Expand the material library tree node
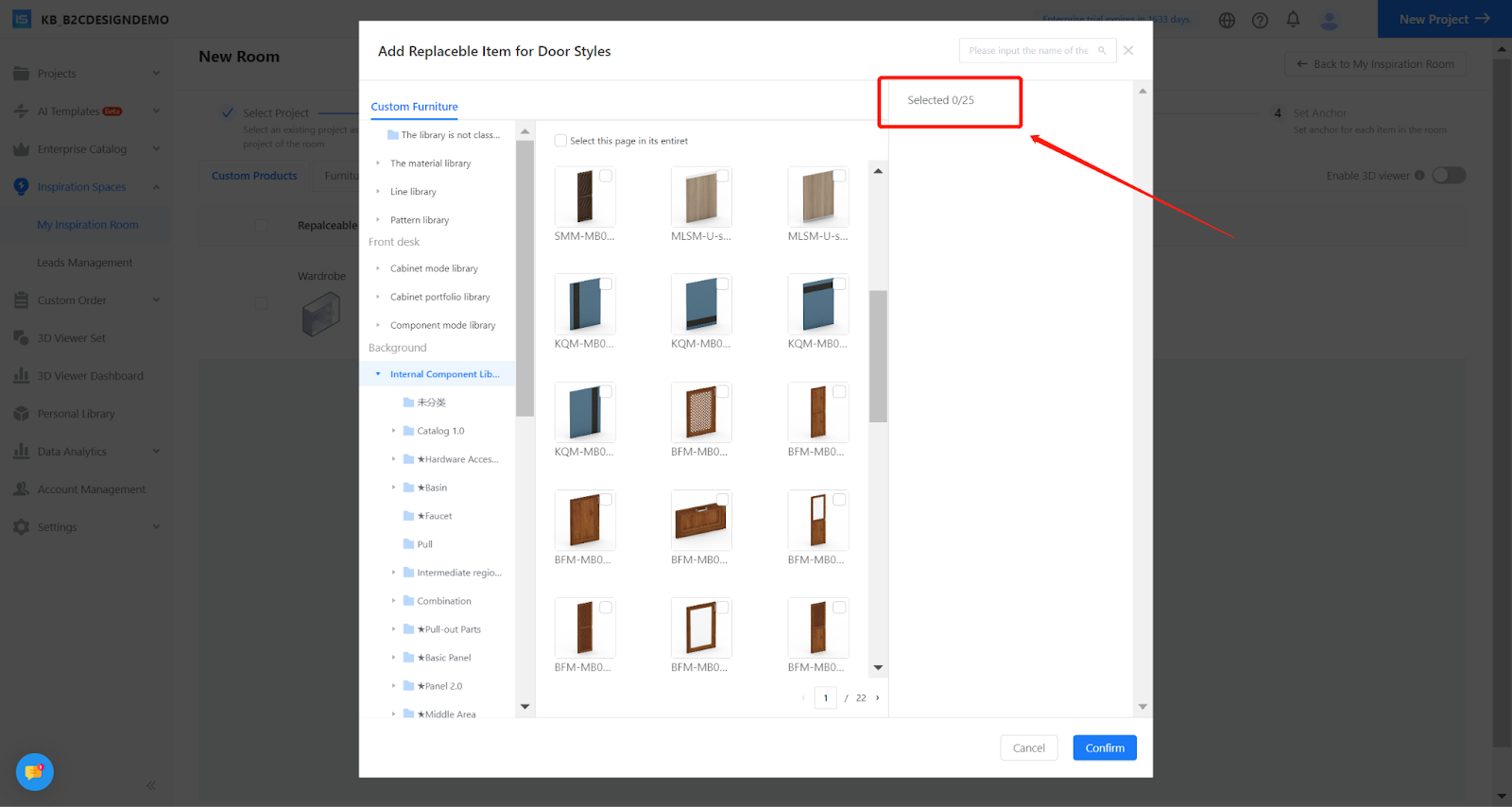Image resolution: width=1512 pixels, height=807 pixels. point(378,163)
